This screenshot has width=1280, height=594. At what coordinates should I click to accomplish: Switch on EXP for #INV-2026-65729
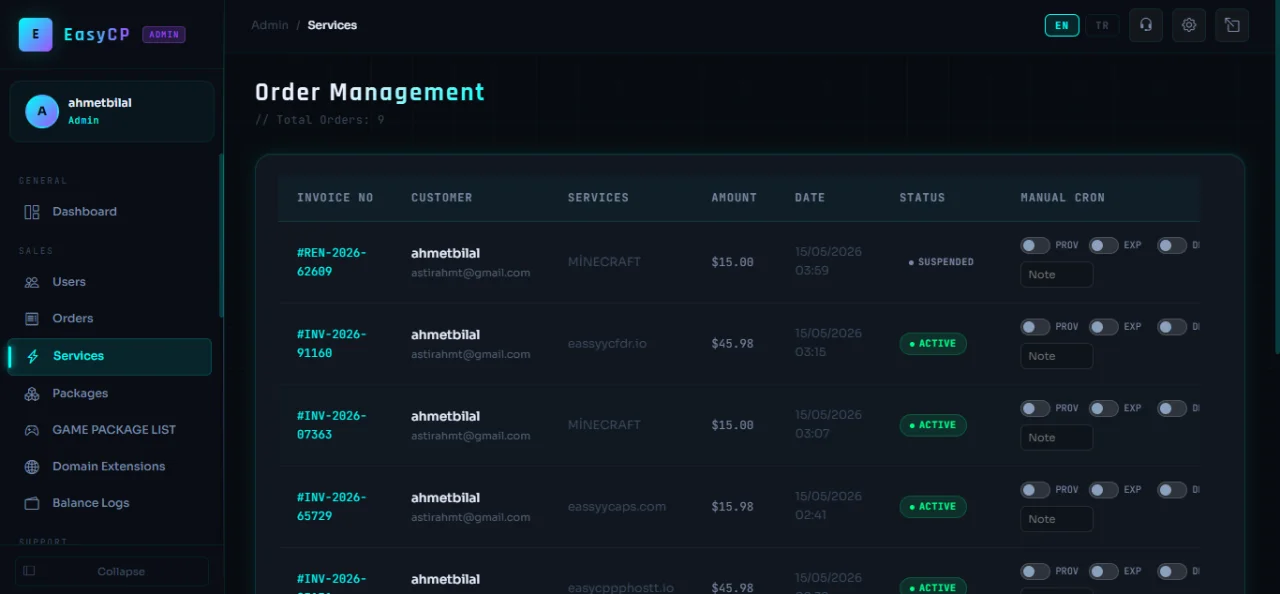point(1103,490)
